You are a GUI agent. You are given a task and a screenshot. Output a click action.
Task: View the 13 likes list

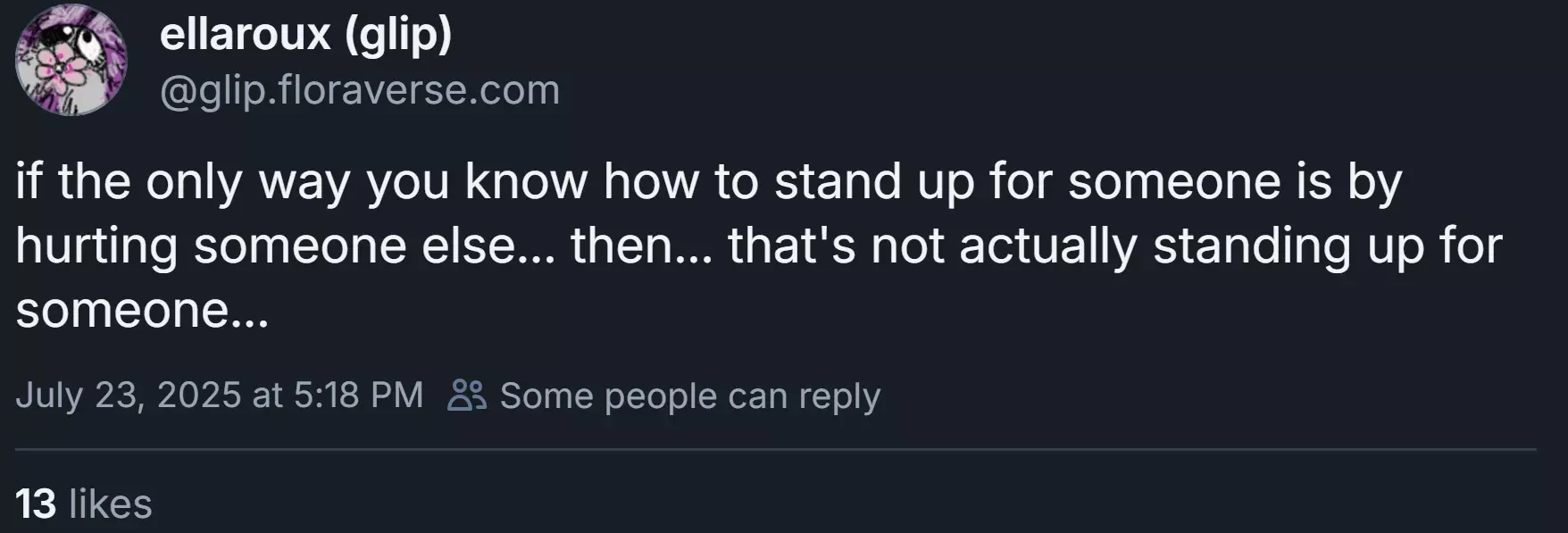(84, 504)
